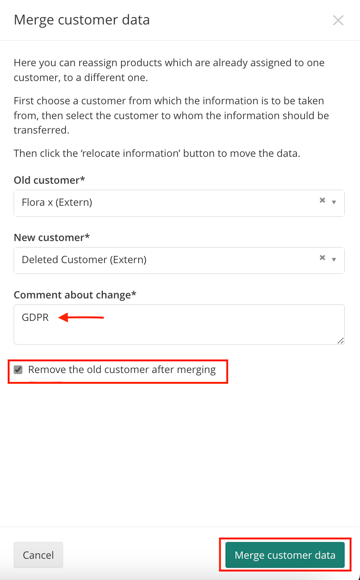Uncheck Remove the old customer checkbox
360x580 pixels.
(18, 370)
